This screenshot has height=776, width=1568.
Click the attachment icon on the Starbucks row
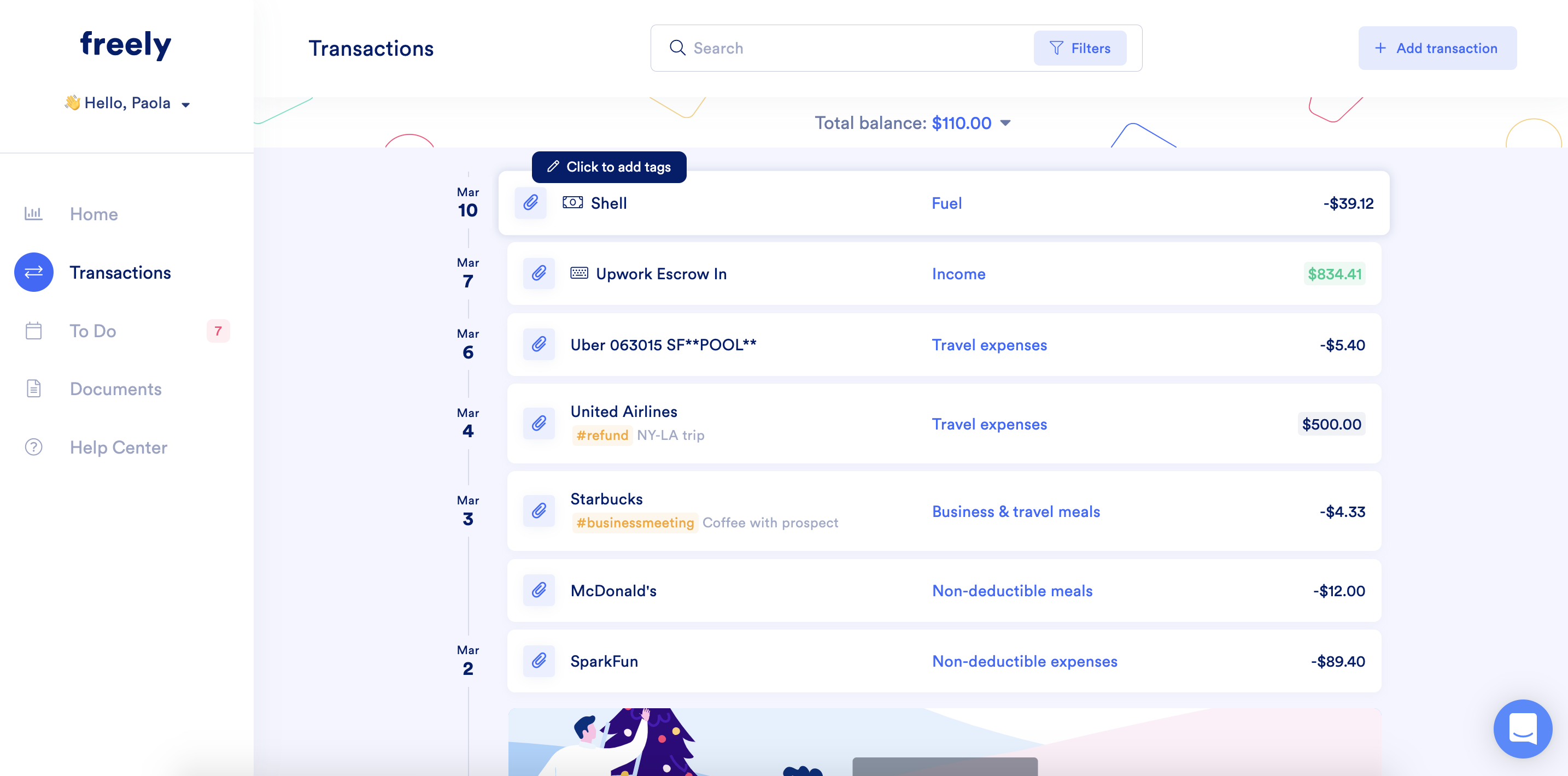(x=539, y=510)
